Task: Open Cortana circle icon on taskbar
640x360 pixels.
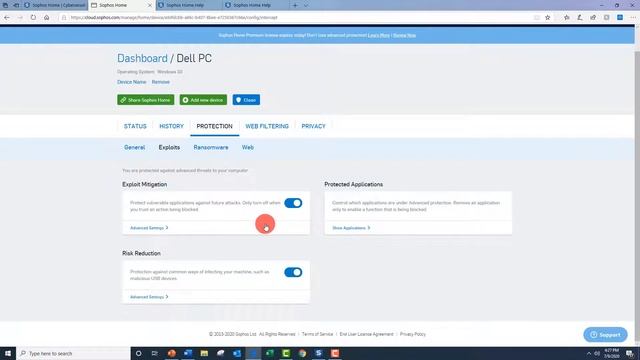Action: click(x=138, y=353)
